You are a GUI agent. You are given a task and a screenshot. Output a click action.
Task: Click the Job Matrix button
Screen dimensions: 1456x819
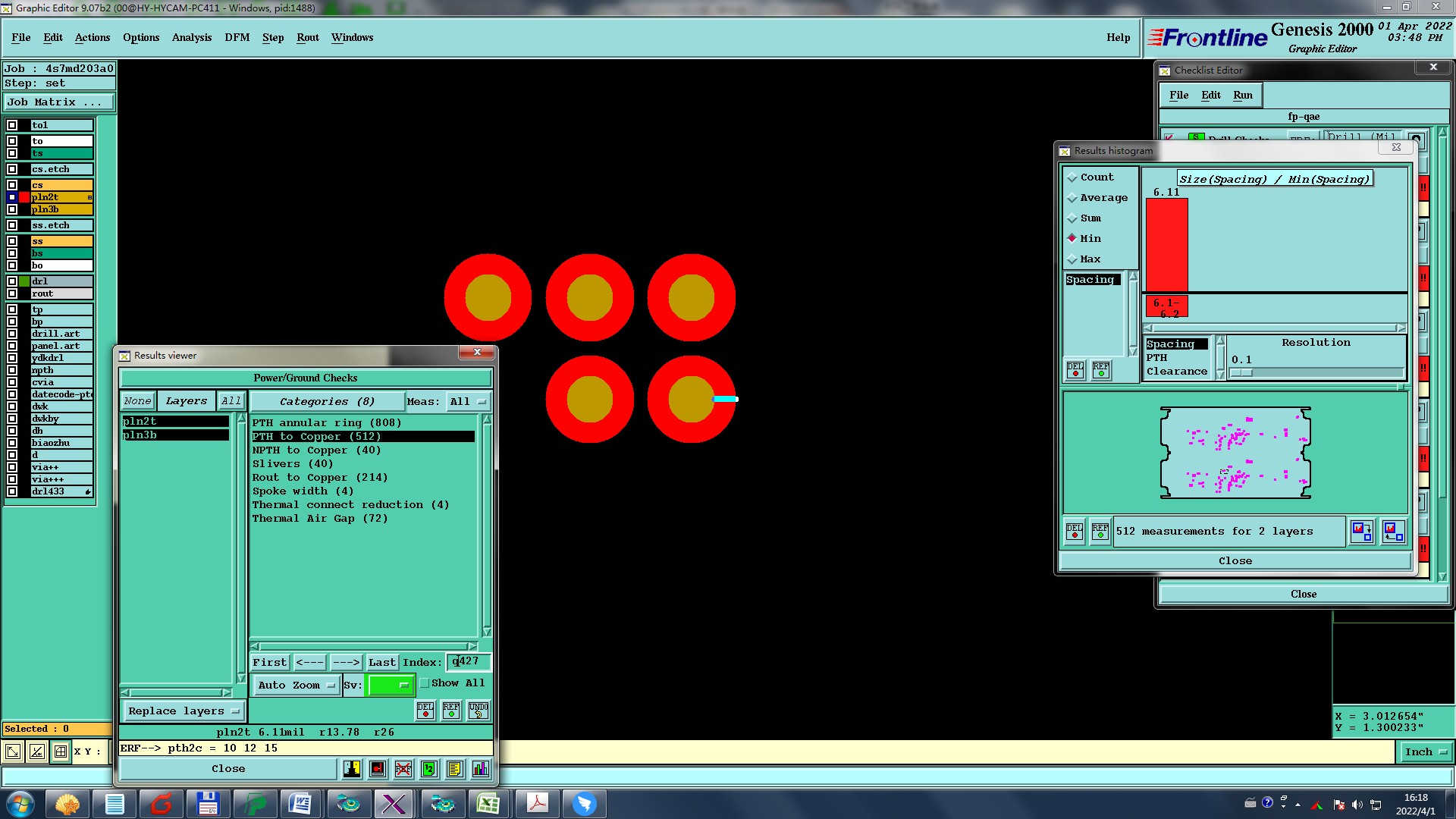pos(58,102)
